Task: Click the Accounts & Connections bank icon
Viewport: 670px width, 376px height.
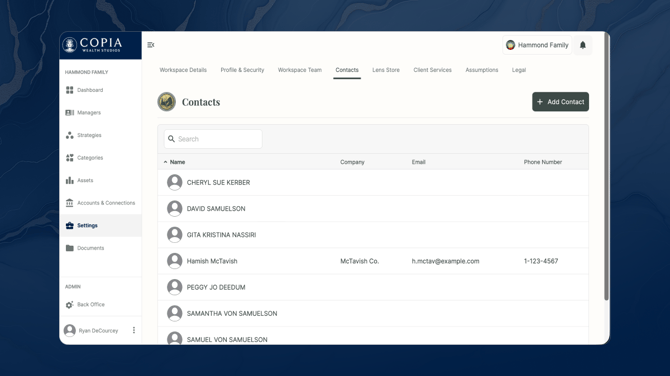Action: pos(70,203)
